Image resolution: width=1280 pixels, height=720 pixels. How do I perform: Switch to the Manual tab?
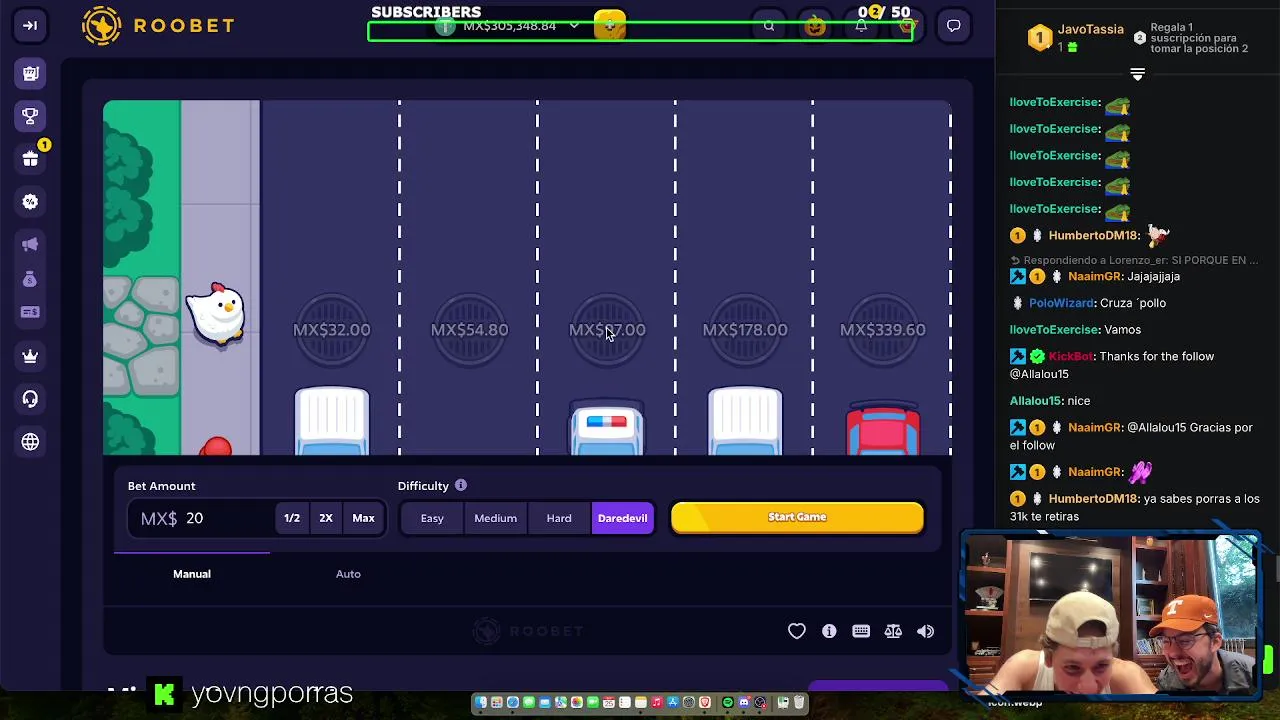(192, 574)
